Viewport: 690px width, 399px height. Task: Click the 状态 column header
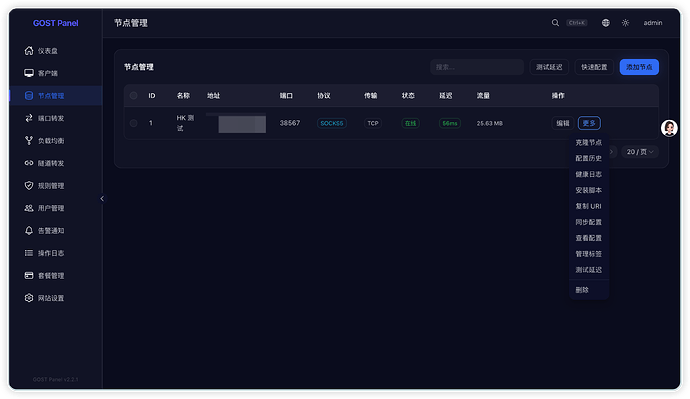pos(408,95)
